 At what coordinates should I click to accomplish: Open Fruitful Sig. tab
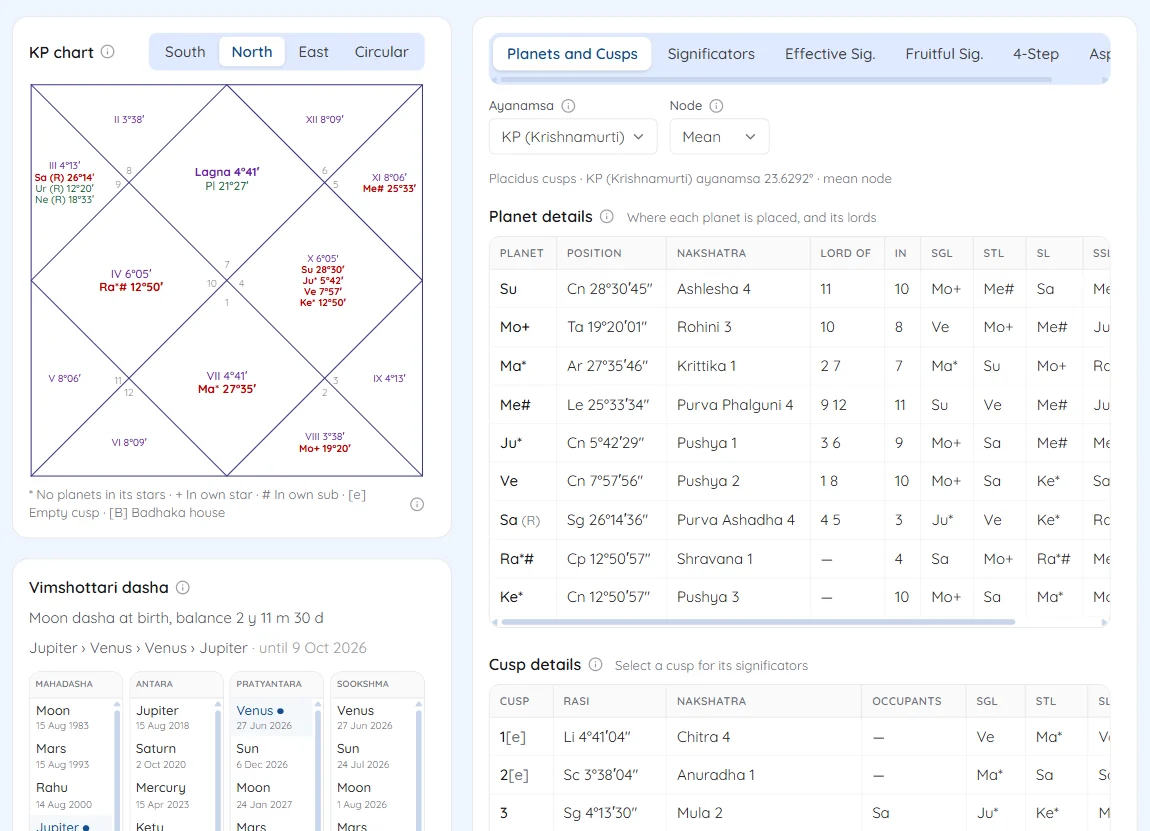coord(944,54)
